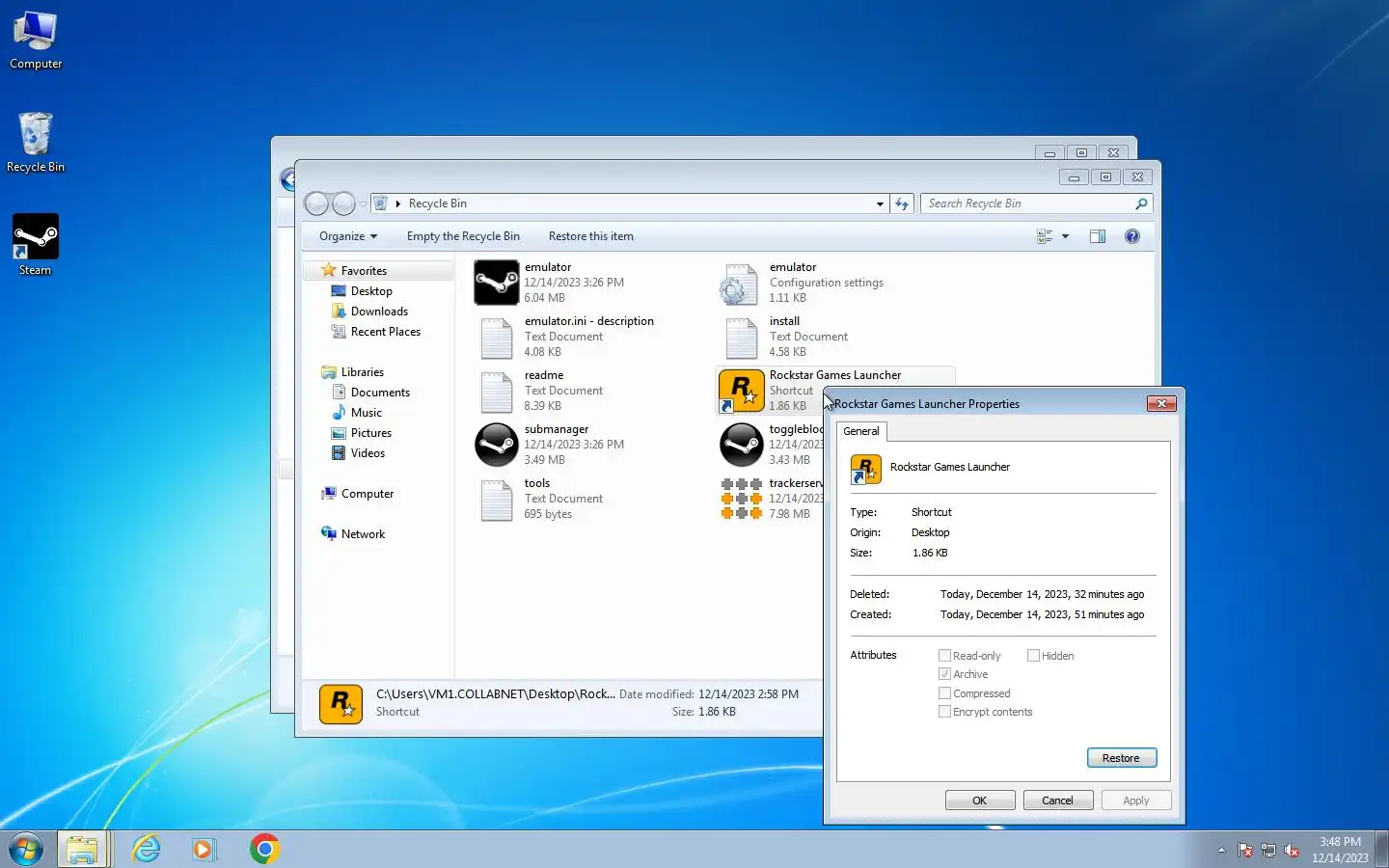Open Recent Places in the navigation pane
This screenshot has width=1389, height=868.
pos(386,332)
